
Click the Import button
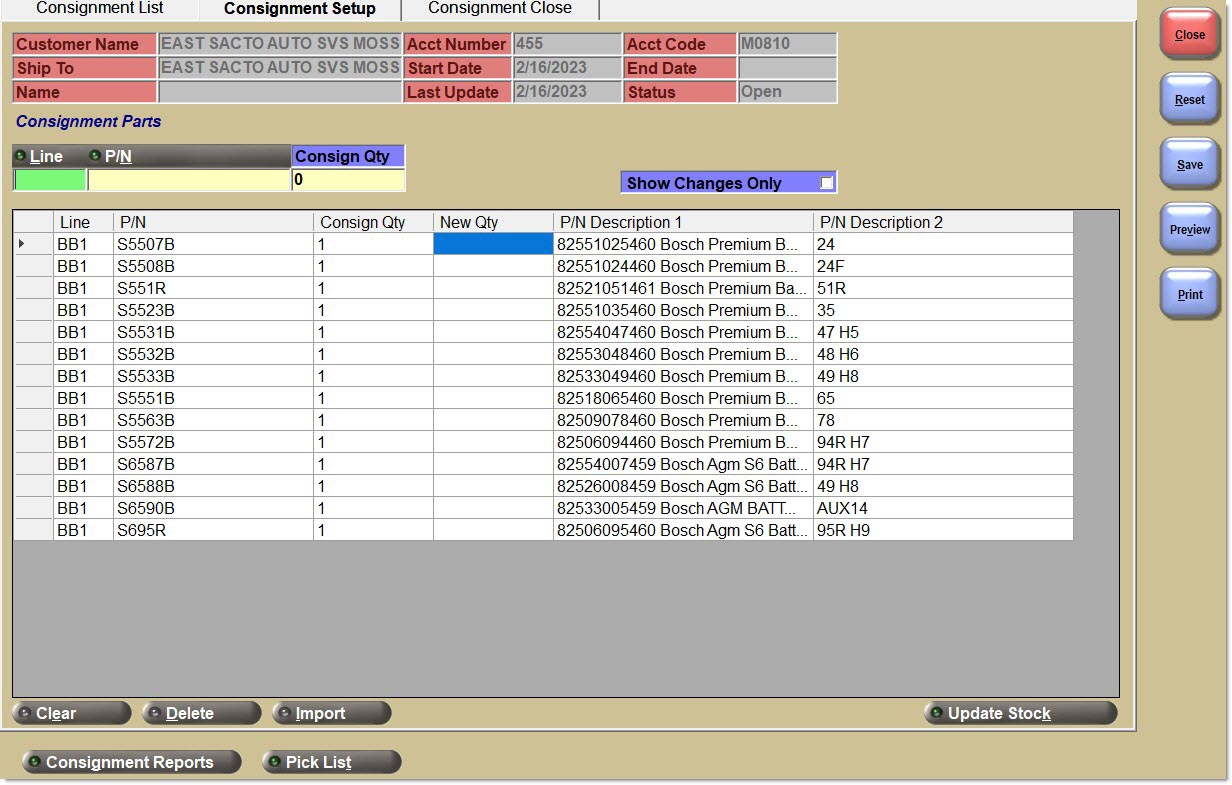[x=331, y=713]
